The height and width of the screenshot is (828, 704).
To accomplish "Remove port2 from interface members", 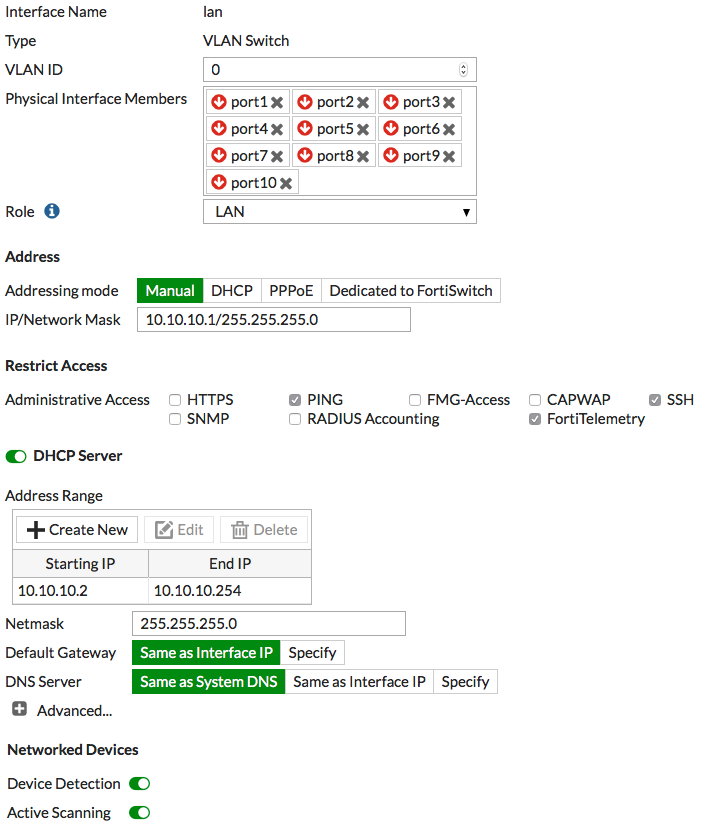I will [x=363, y=102].
